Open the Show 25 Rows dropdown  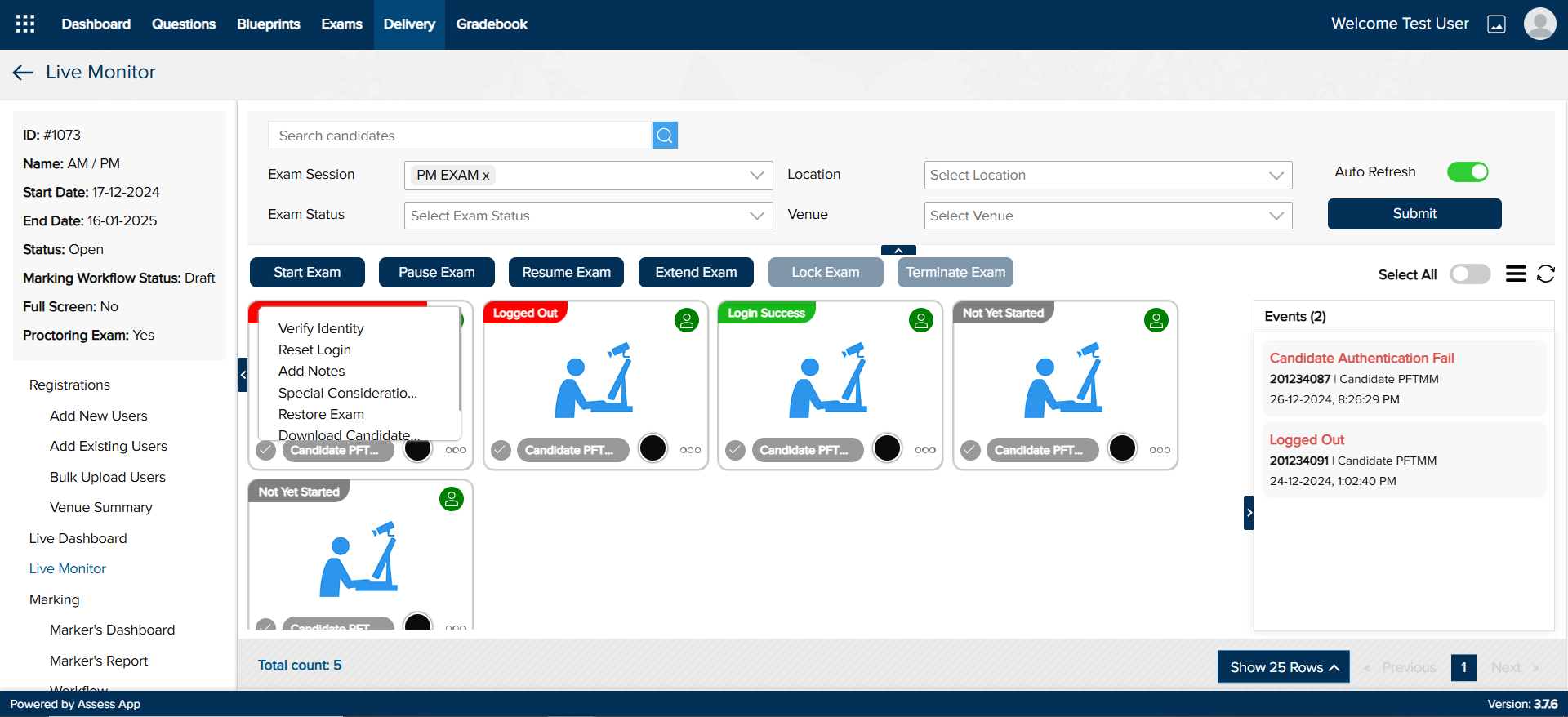(1283, 667)
